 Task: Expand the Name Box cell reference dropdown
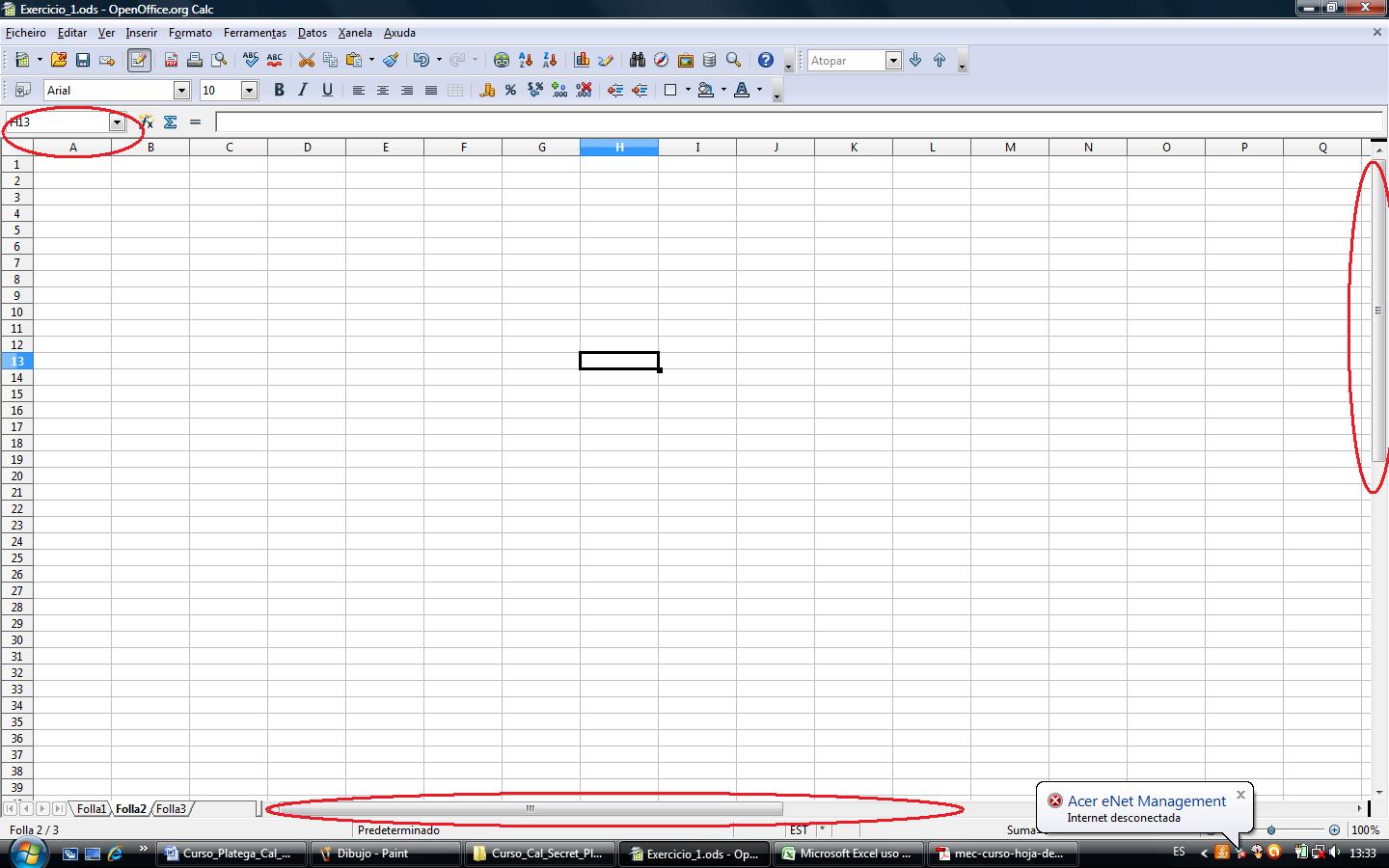(117, 122)
